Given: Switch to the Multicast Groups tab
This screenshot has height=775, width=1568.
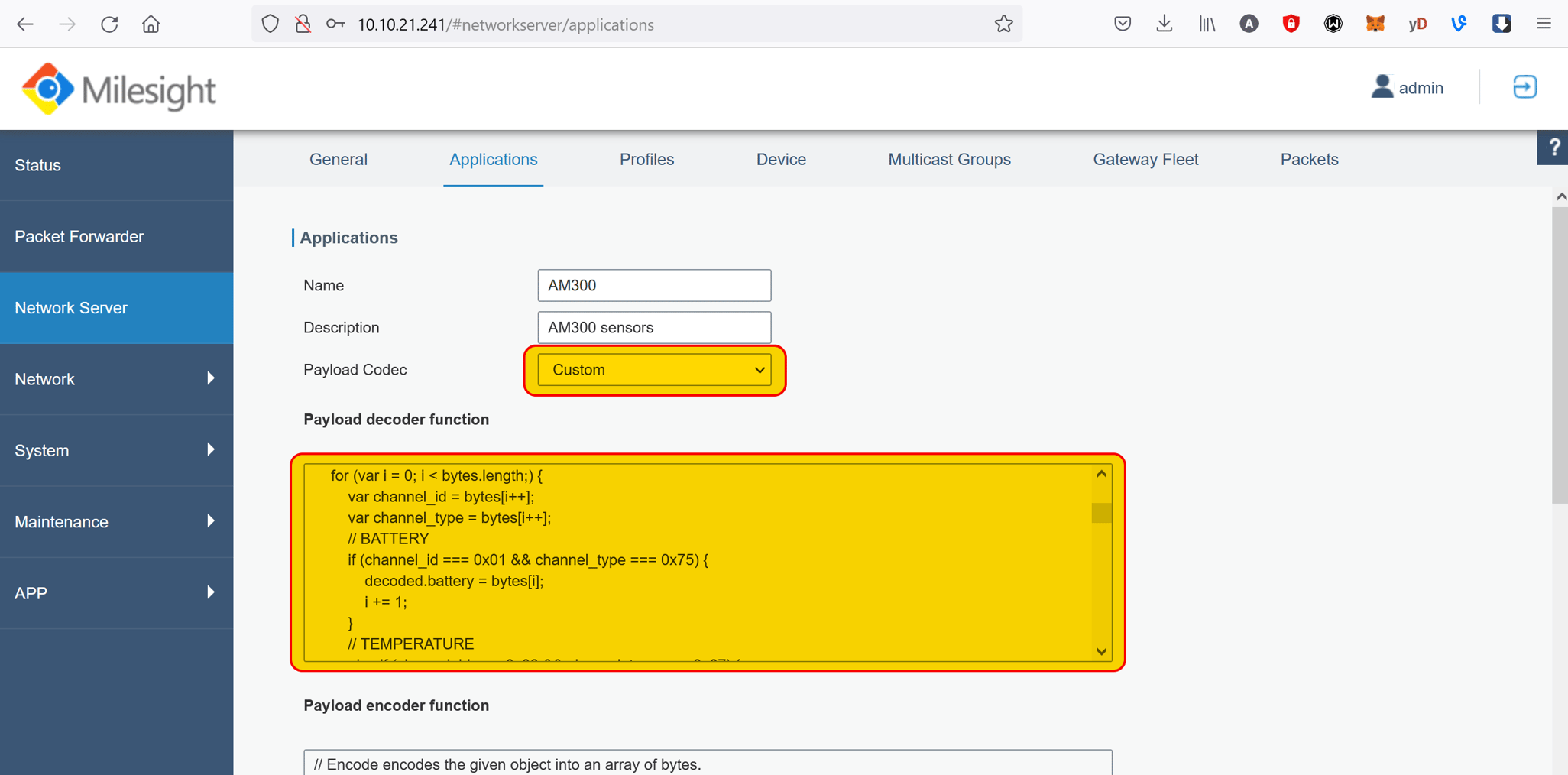Looking at the screenshot, I should 949,159.
